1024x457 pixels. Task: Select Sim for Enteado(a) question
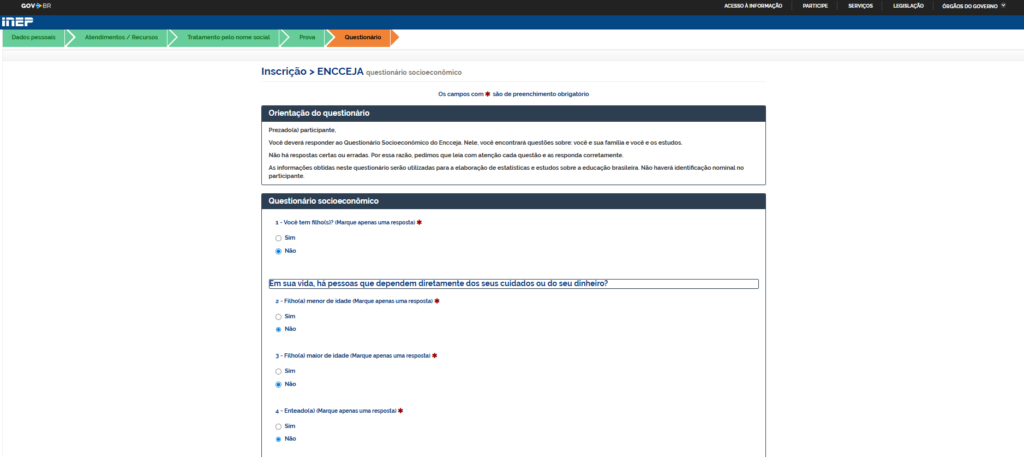pos(278,426)
